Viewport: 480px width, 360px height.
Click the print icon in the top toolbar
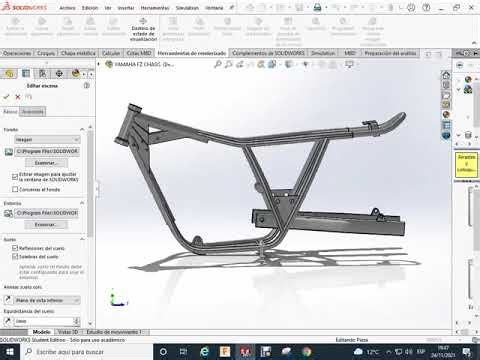click(317, 7)
